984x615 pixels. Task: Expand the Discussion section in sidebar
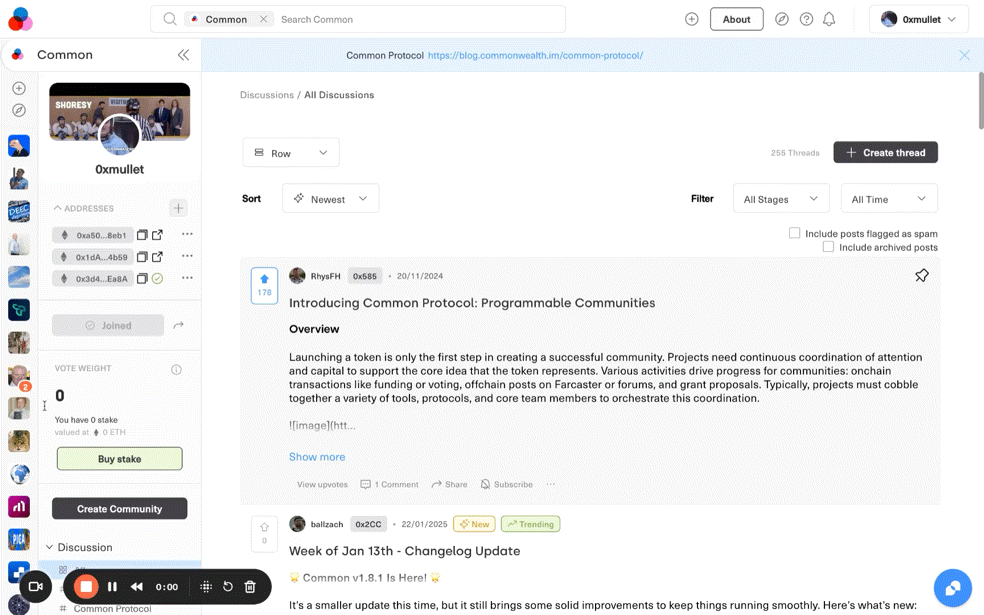click(50, 547)
